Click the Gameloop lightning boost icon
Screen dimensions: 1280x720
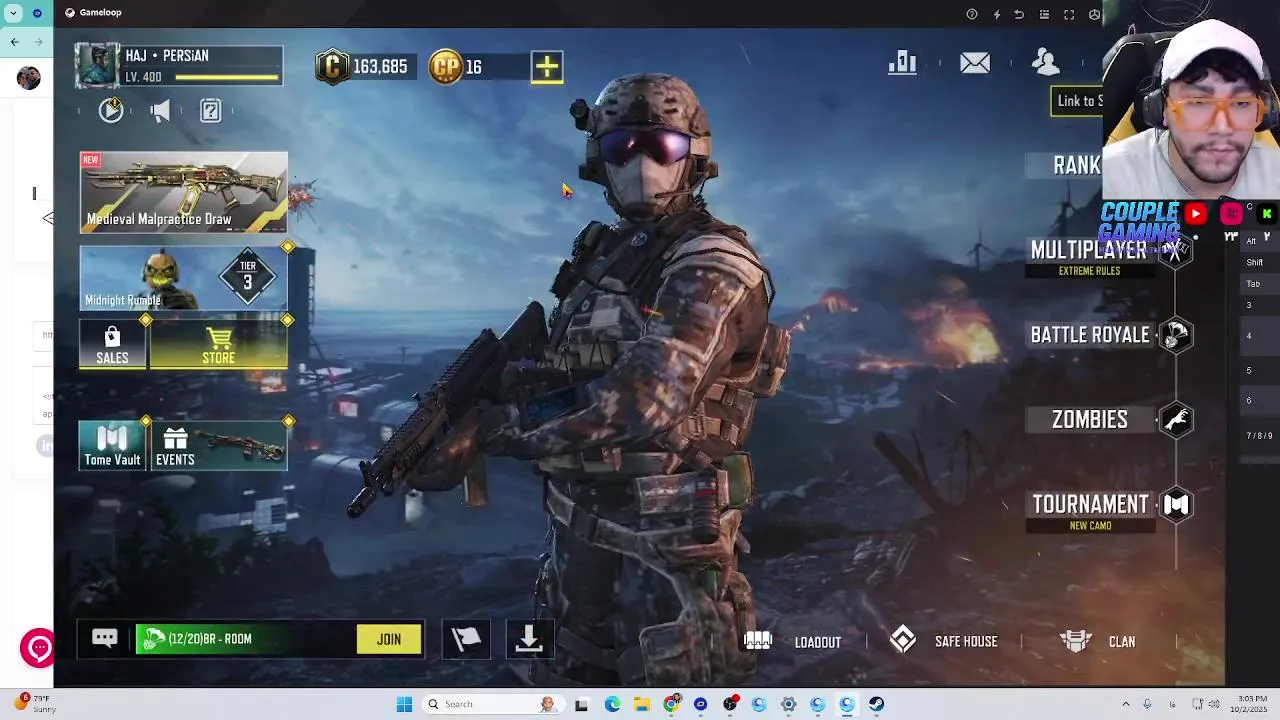coord(996,14)
